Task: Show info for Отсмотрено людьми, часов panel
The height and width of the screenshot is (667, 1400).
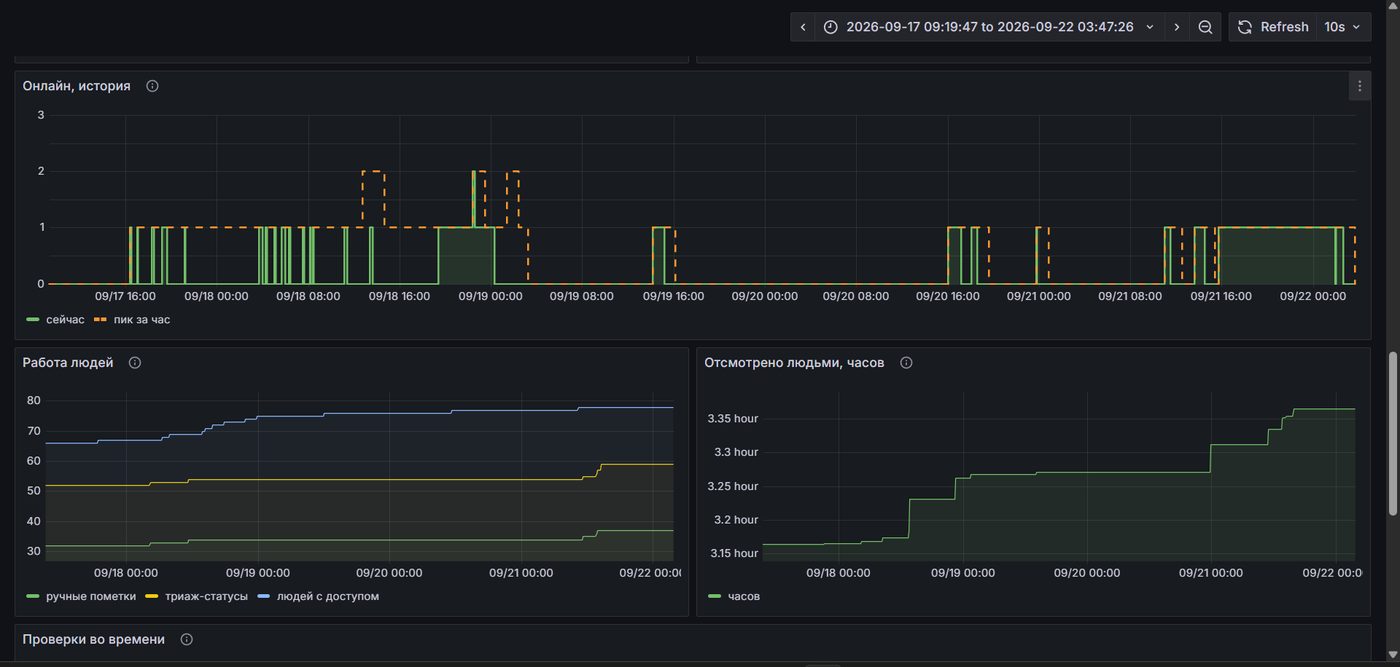Action: click(906, 363)
